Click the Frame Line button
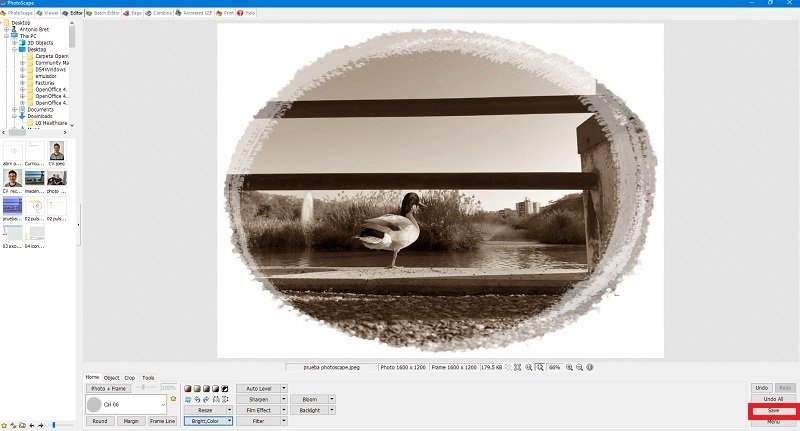800x431 pixels. click(162, 421)
